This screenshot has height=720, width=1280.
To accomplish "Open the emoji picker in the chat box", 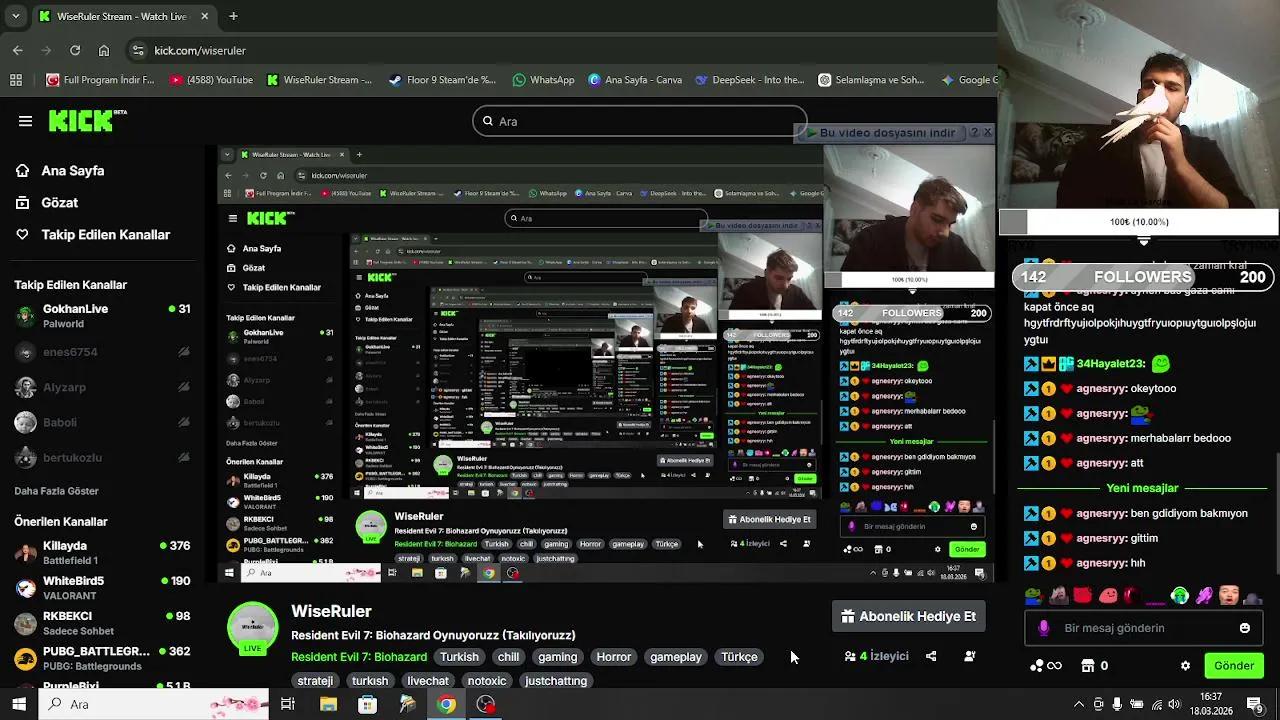I will click(x=1244, y=628).
